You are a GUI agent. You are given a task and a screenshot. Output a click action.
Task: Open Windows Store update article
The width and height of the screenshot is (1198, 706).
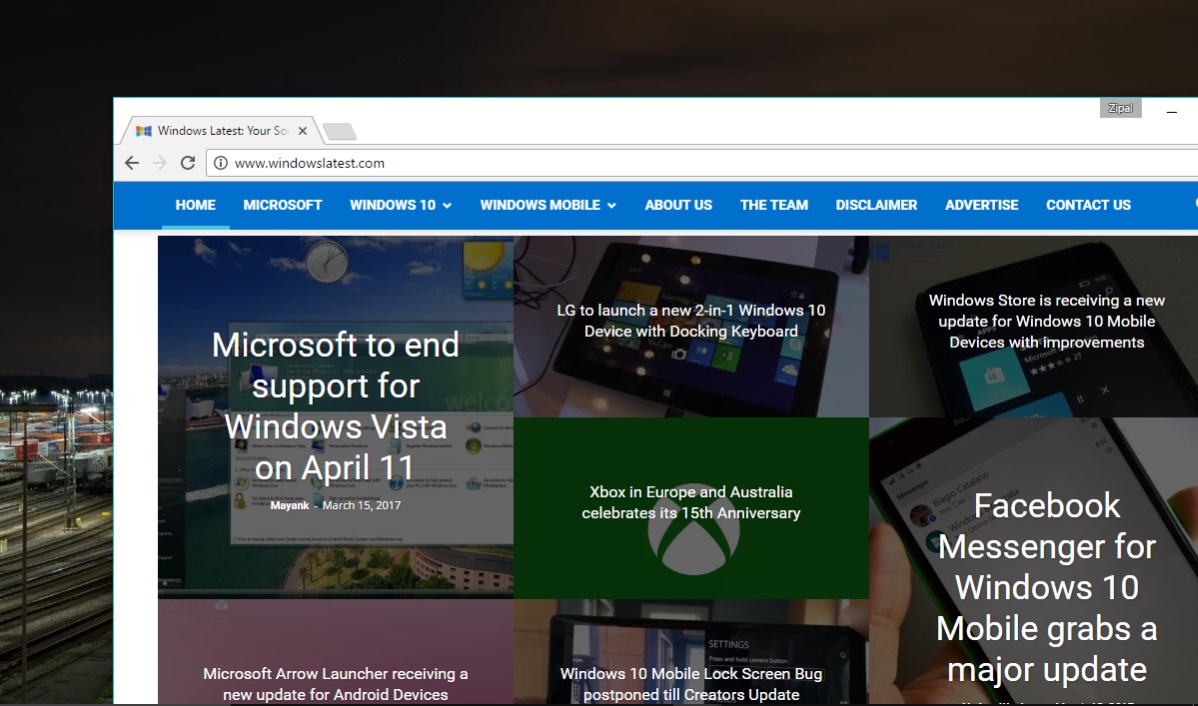point(1047,321)
